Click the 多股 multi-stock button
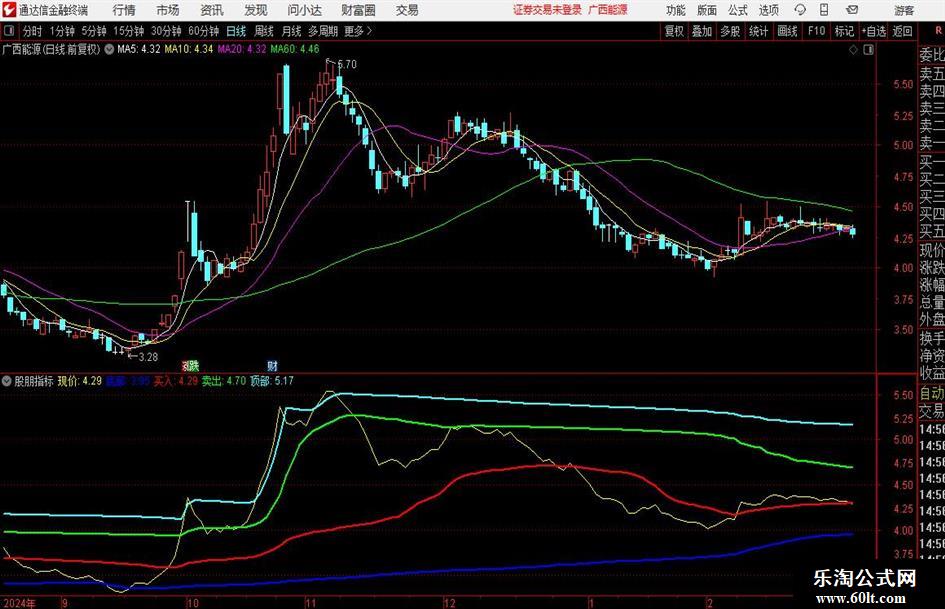 [x=730, y=31]
